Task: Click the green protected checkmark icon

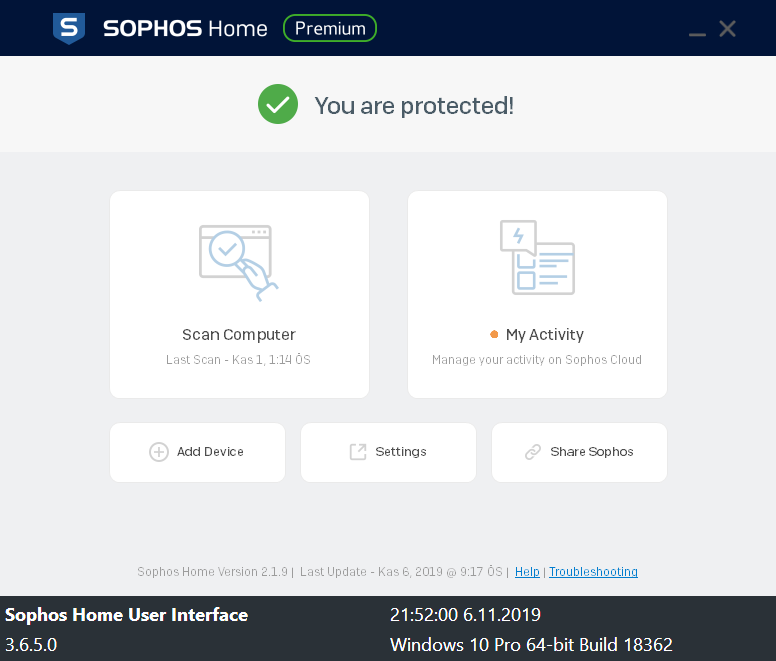Action: pos(278,104)
